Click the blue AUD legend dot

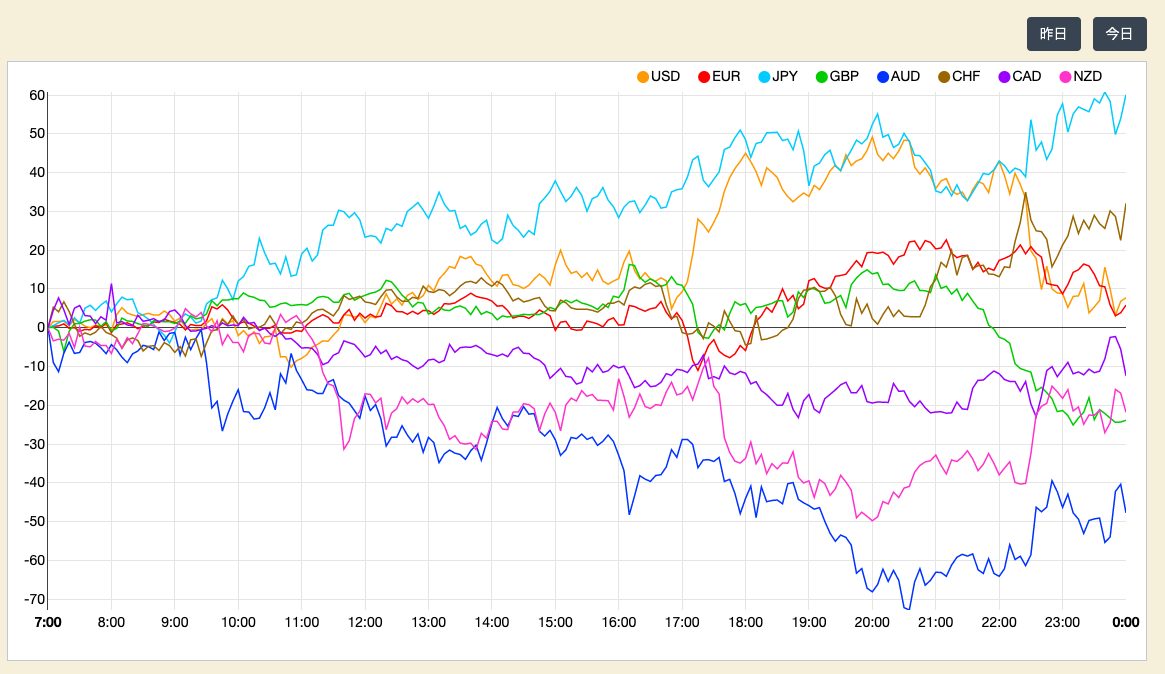883,77
